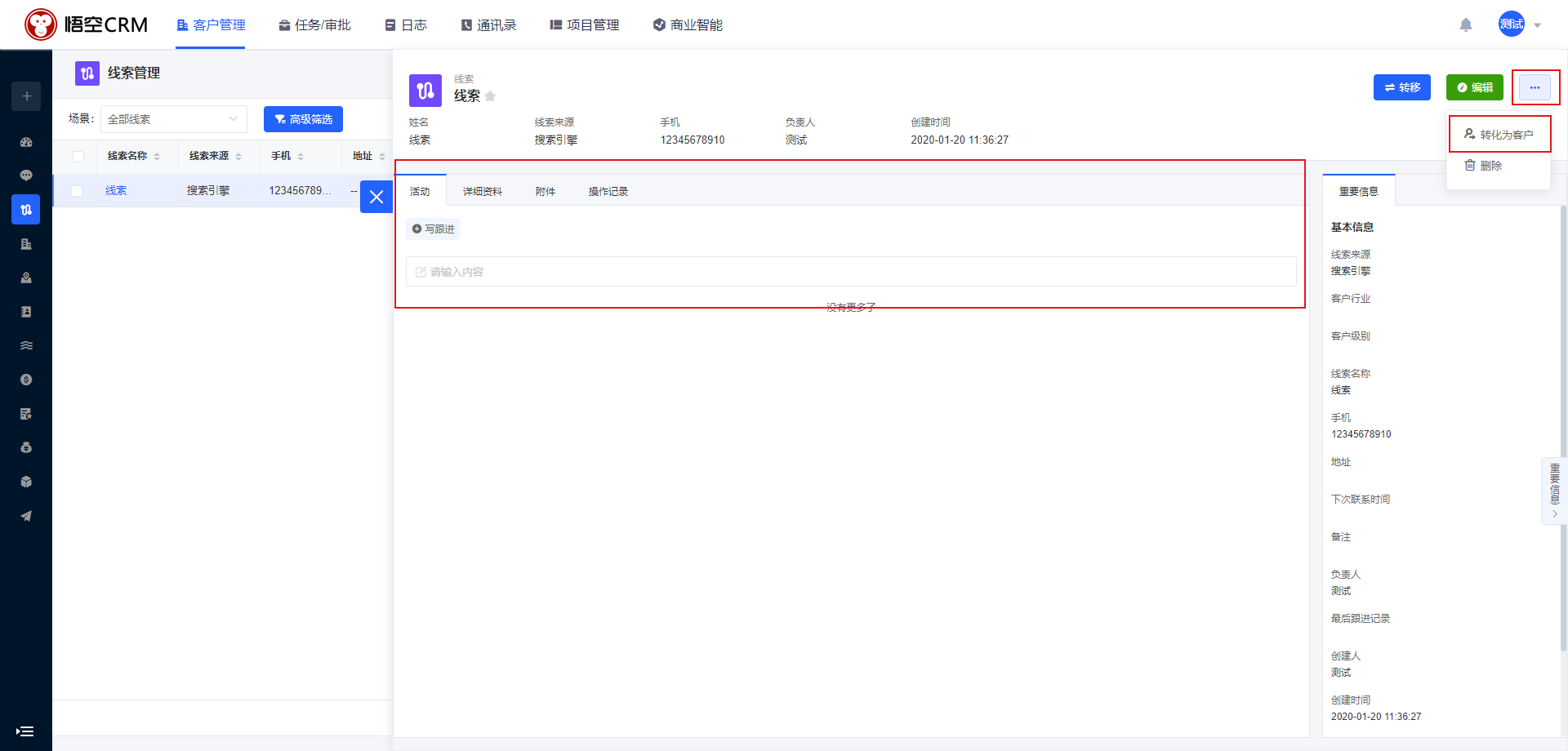
Task: Expand the sidebar using bottom menu icon
Action: [x=25, y=731]
